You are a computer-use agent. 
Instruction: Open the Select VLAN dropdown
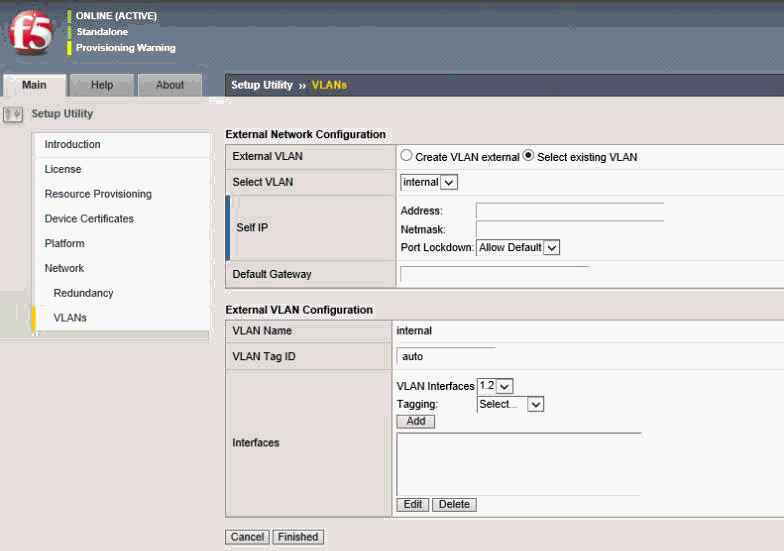click(x=428, y=182)
